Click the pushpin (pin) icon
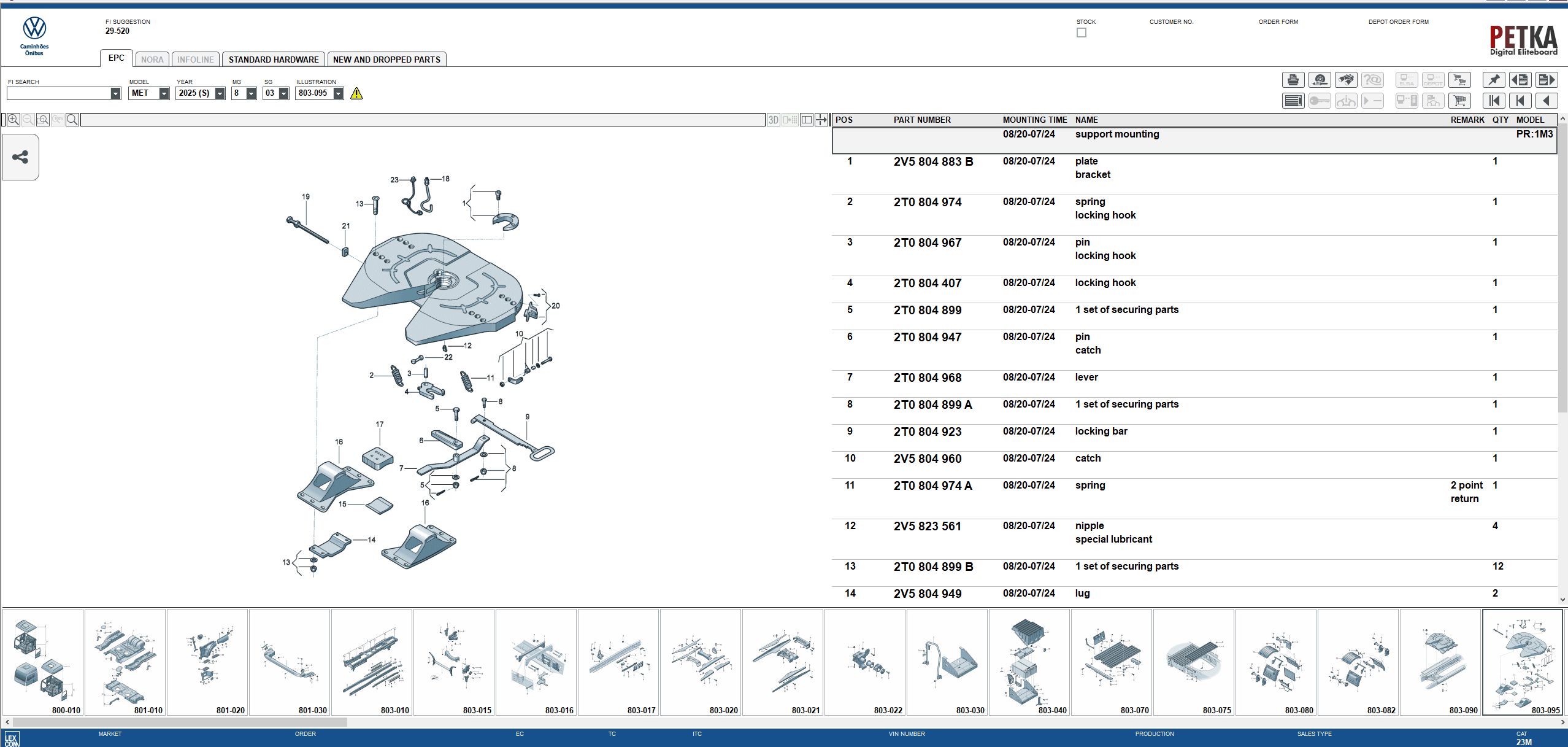The width and height of the screenshot is (1568, 747). 1494,79
